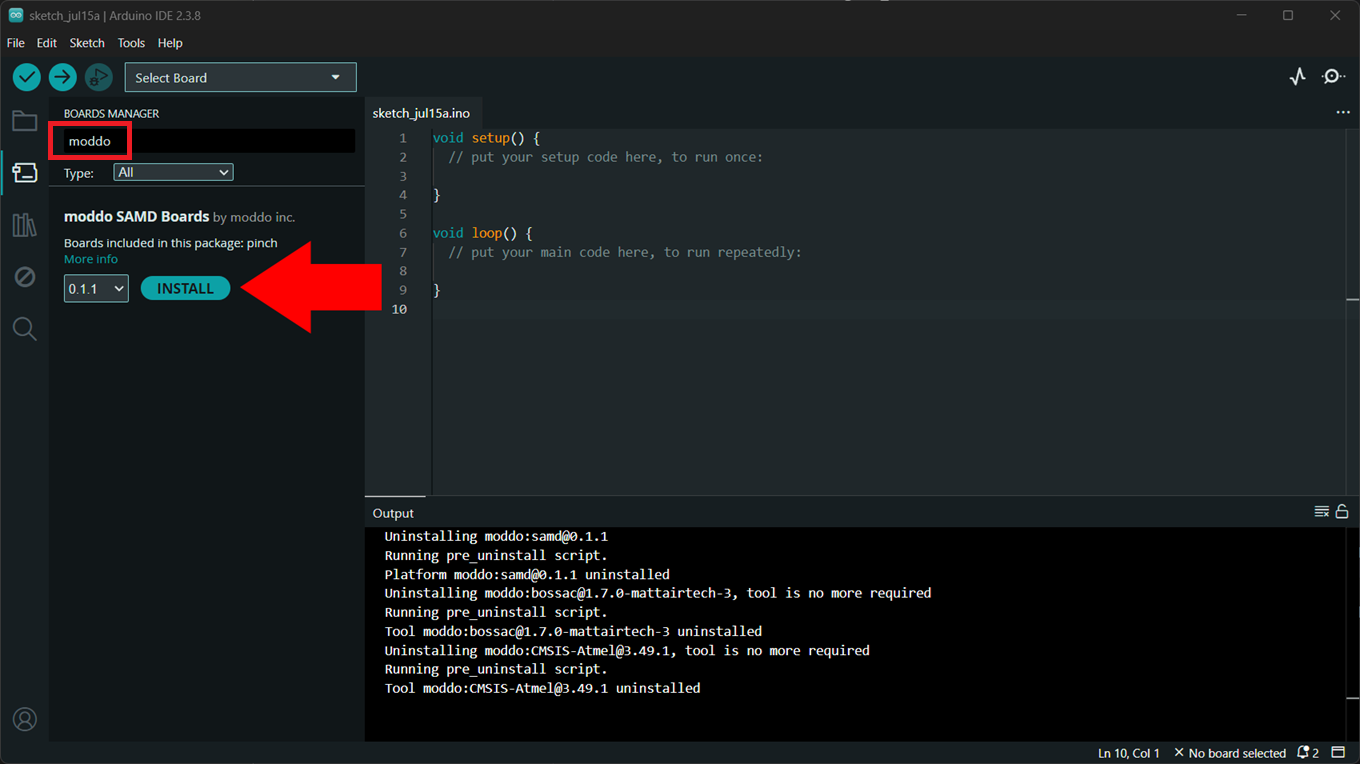The width and height of the screenshot is (1360, 764).
Task: Click the Output panel vertical scrollbar
Action: pos(1353,633)
